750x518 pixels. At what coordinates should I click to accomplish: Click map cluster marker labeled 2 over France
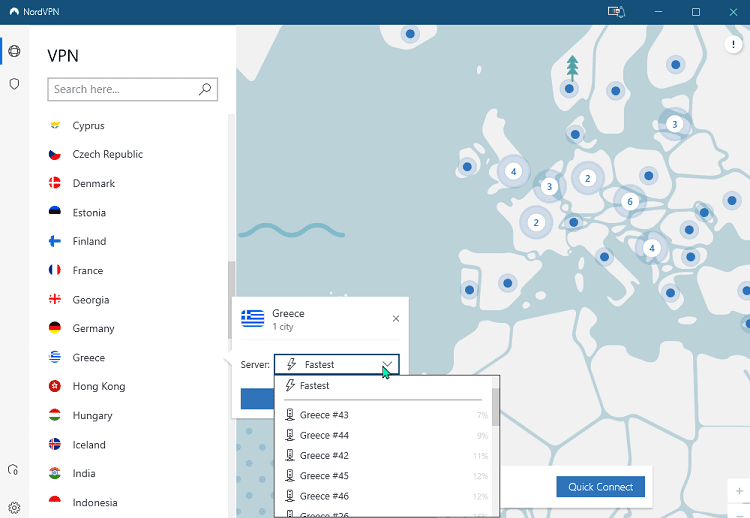pos(536,222)
